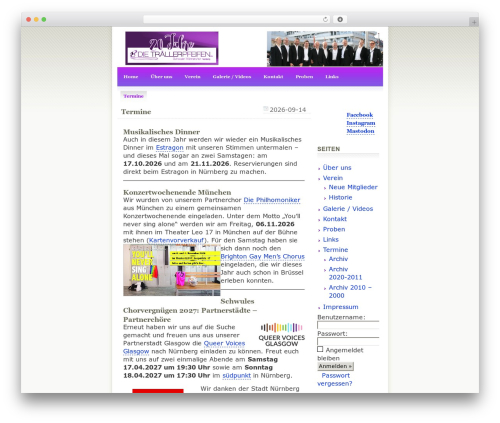Open the You'll Never Sing Alone poster image
The width and height of the screenshot is (500, 423).
pos(172,270)
